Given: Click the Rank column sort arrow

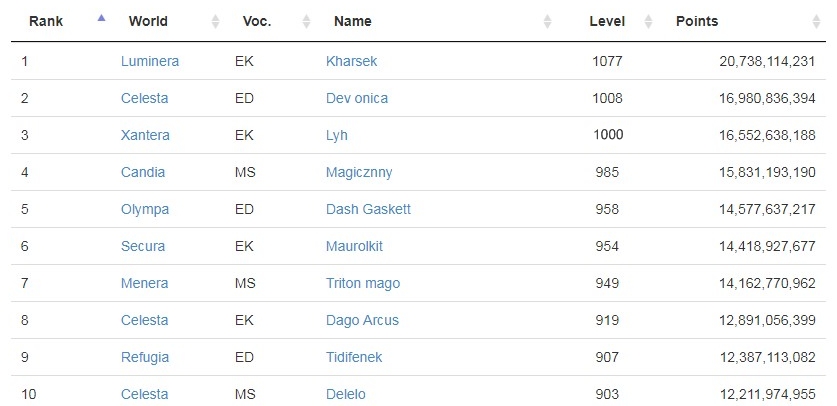Looking at the screenshot, I should click(100, 18).
